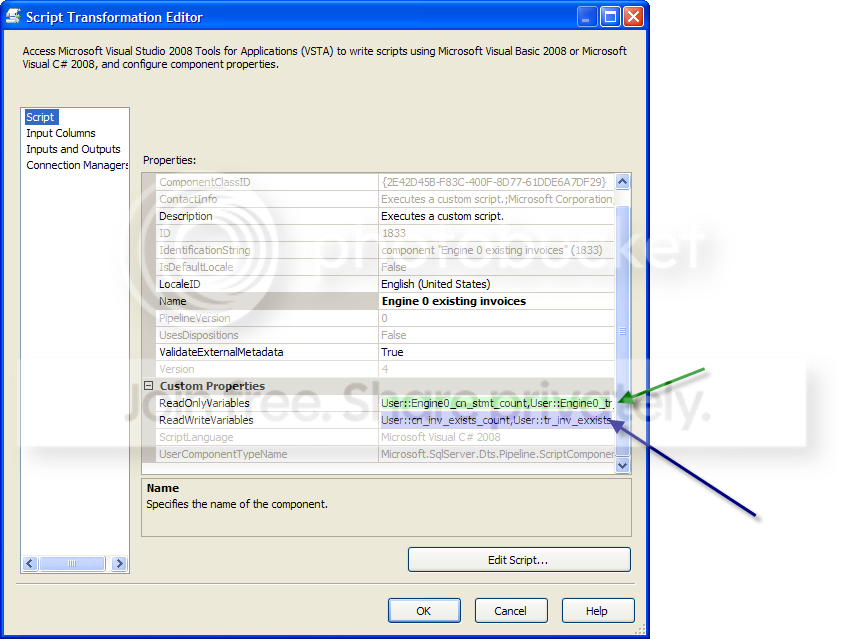Click left pane scroll left arrow

point(30,563)
